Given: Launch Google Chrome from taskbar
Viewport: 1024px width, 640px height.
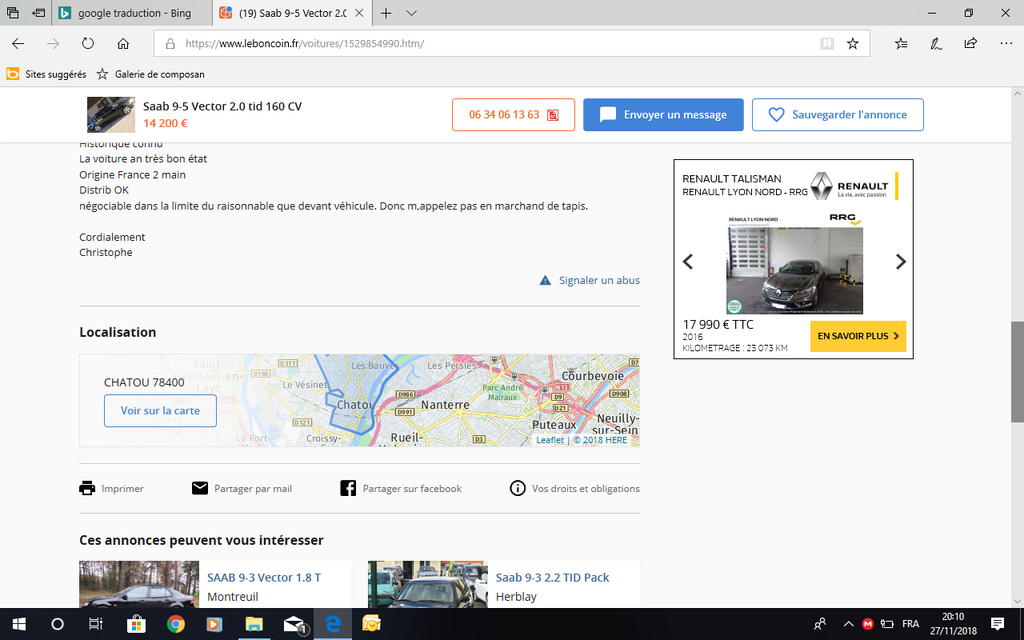Looking at the screenshot, I should click(x=175, y=624).
